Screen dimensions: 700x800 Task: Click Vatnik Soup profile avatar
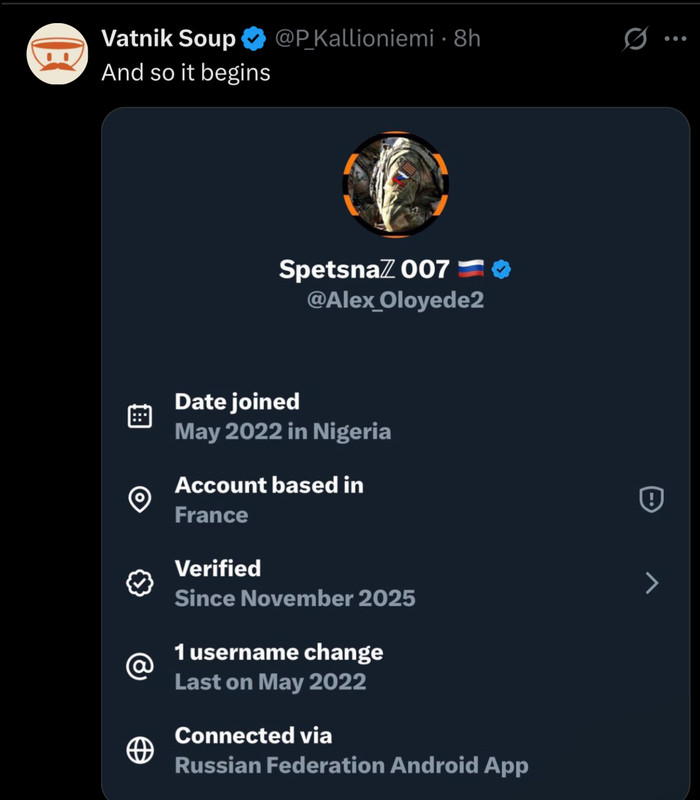[55, 54]
